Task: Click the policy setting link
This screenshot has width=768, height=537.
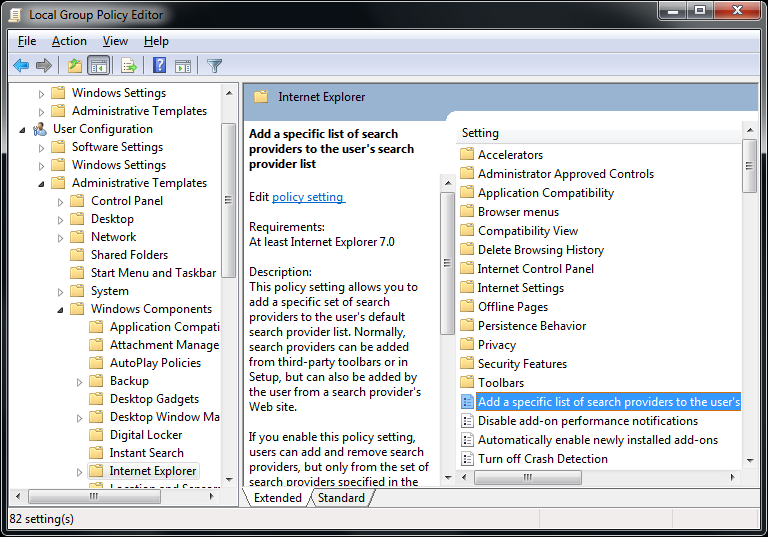Action: pos(309,197)
